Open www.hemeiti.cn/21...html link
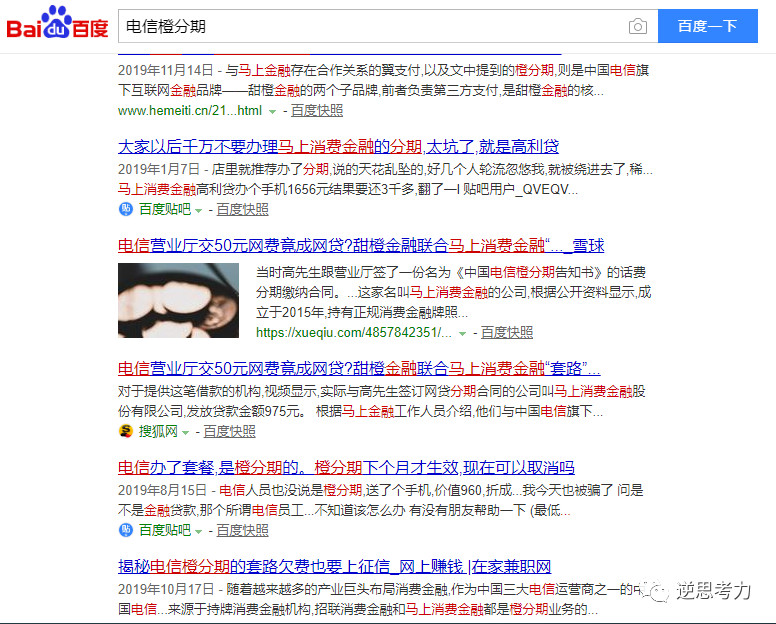The height and width of the screenshot is (624, 776). tap(190, 110)
